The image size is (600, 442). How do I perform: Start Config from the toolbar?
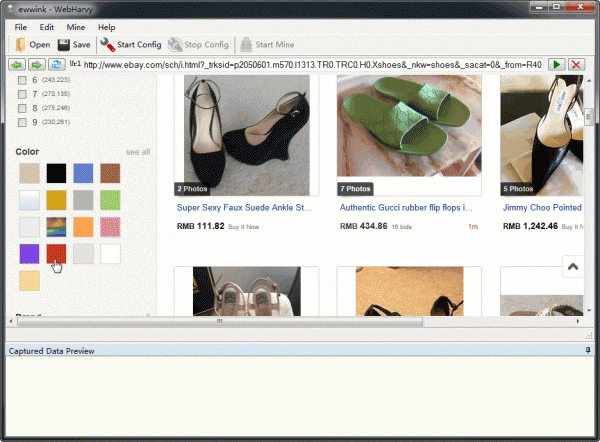point(131,45)
